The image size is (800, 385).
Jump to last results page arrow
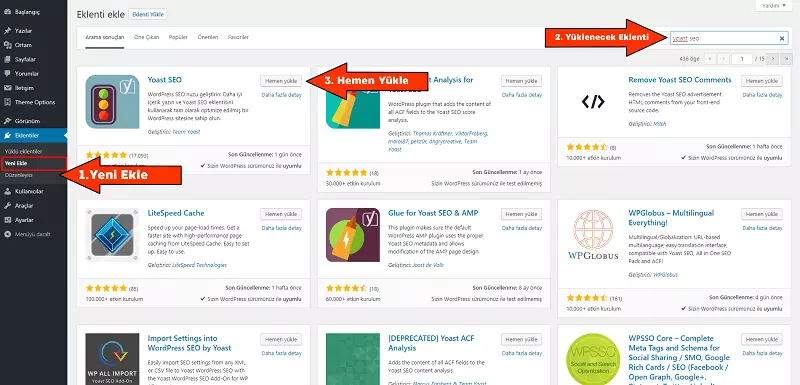tap(786, 59)
